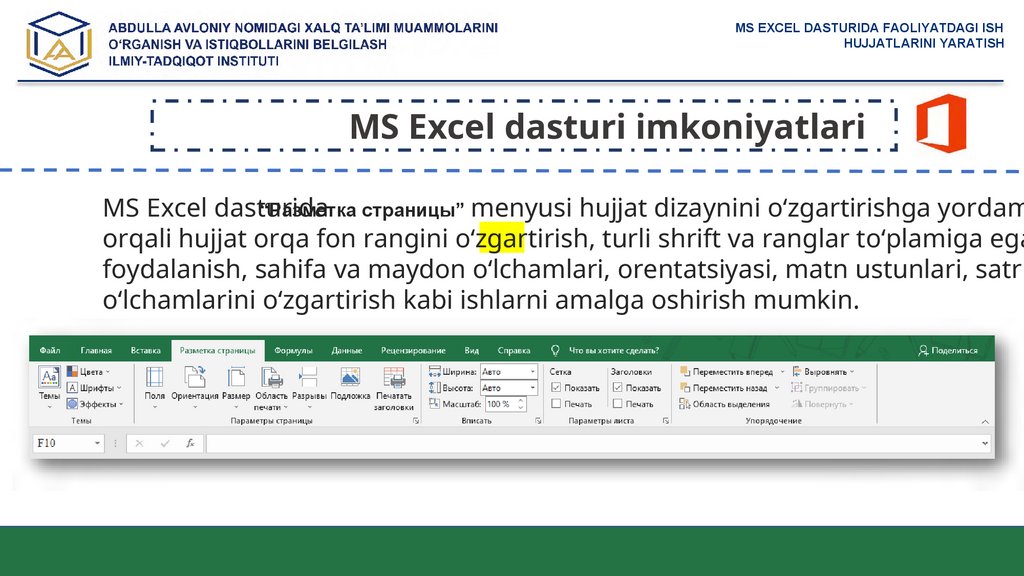This screenshot has height=576, width=1024.
Task: Click the Поля margins icon
Action: [155, 377]
